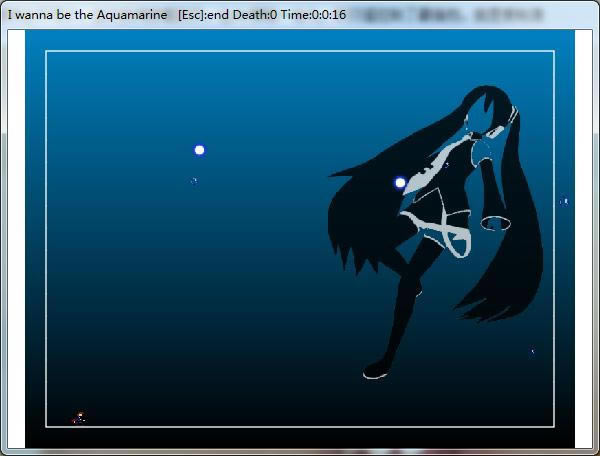Click the Death:0 counter in title bar
Image resolution: width=600 pixels, height=456 pixels.
click(256, 15)
